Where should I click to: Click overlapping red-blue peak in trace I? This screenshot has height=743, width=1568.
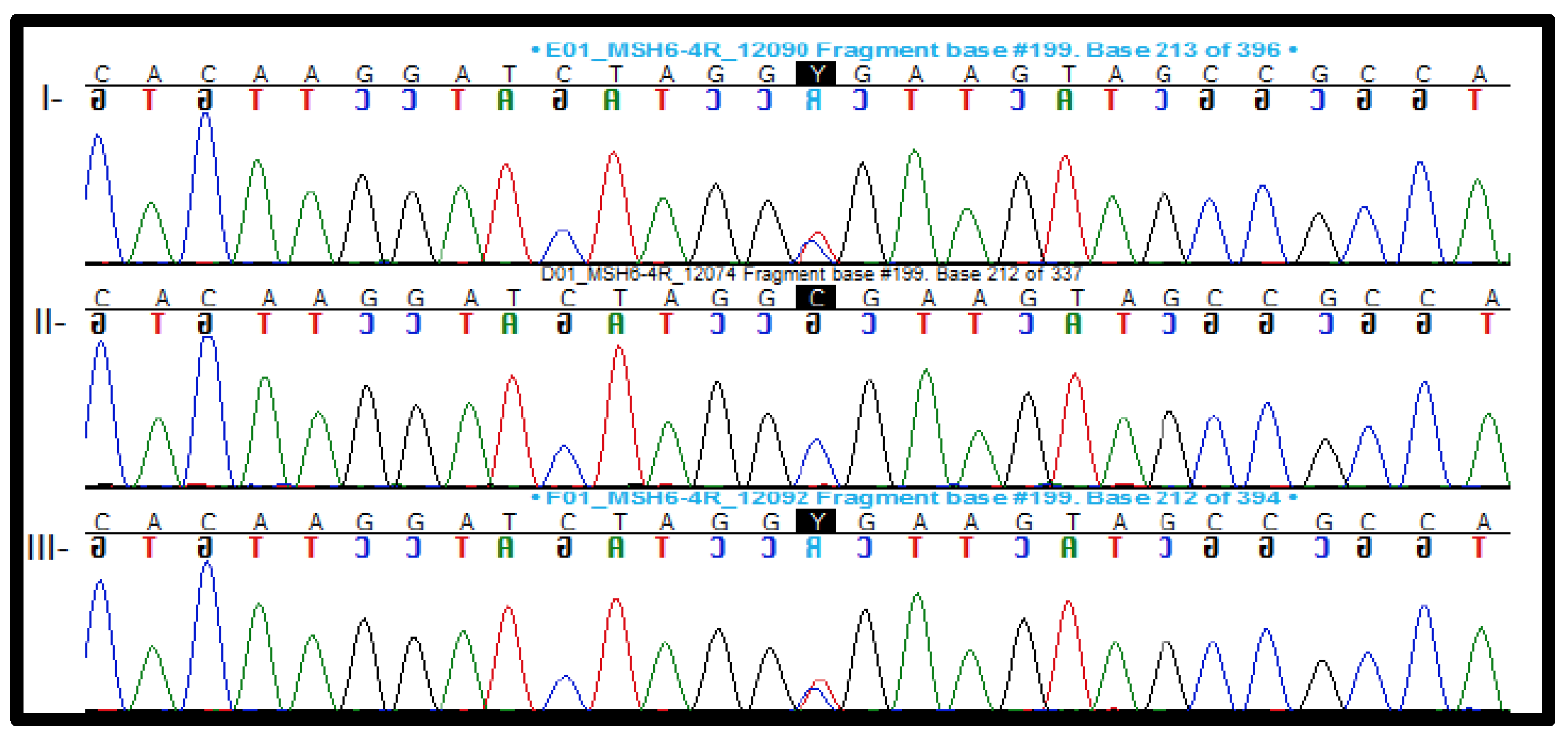coord(816,243)
